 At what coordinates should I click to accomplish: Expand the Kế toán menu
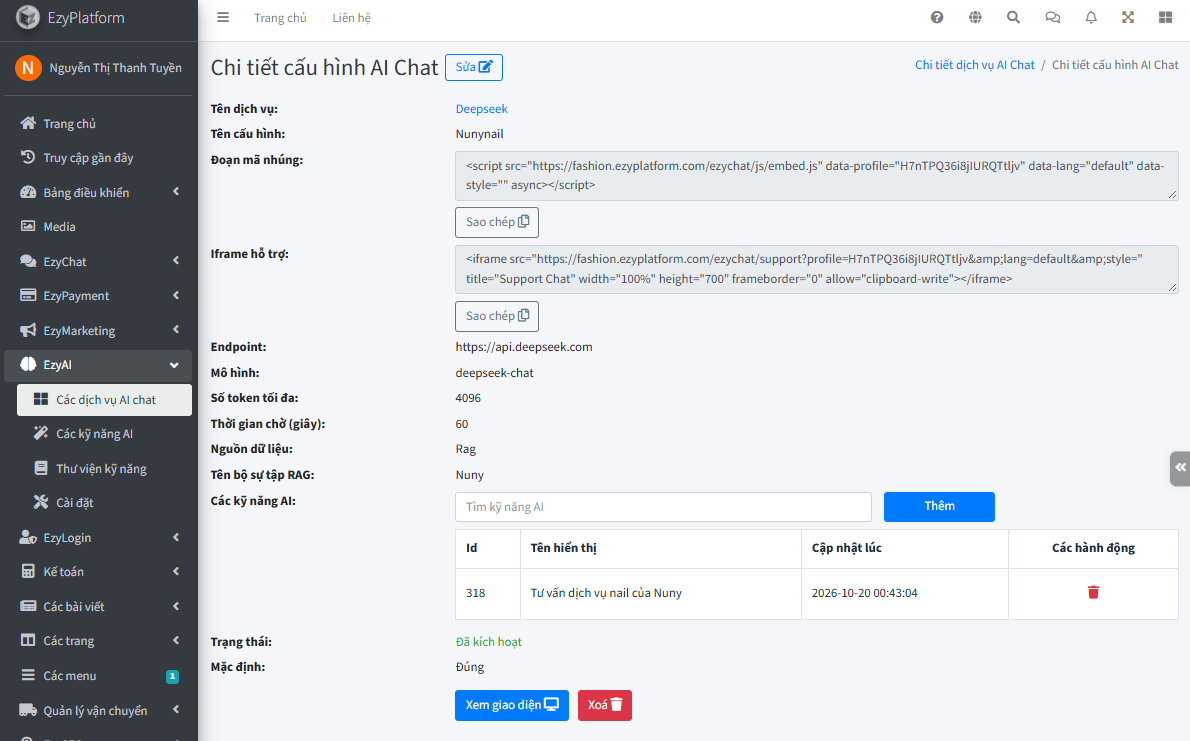[96, 572]
